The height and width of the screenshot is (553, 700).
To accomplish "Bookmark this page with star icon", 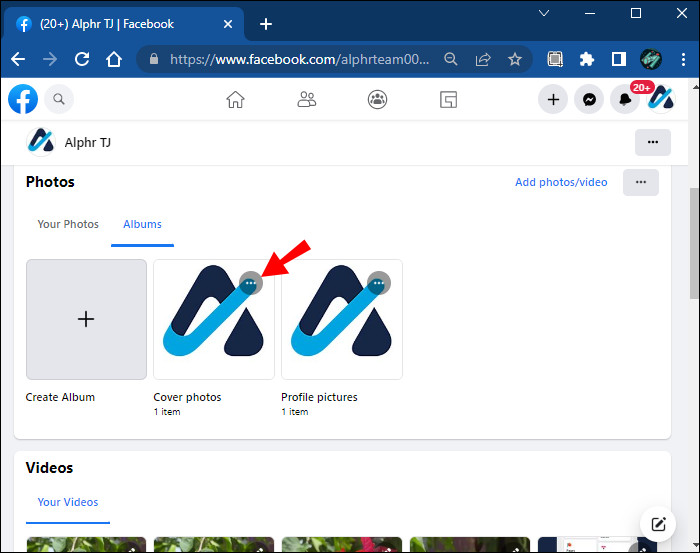I will pos(514,59).
